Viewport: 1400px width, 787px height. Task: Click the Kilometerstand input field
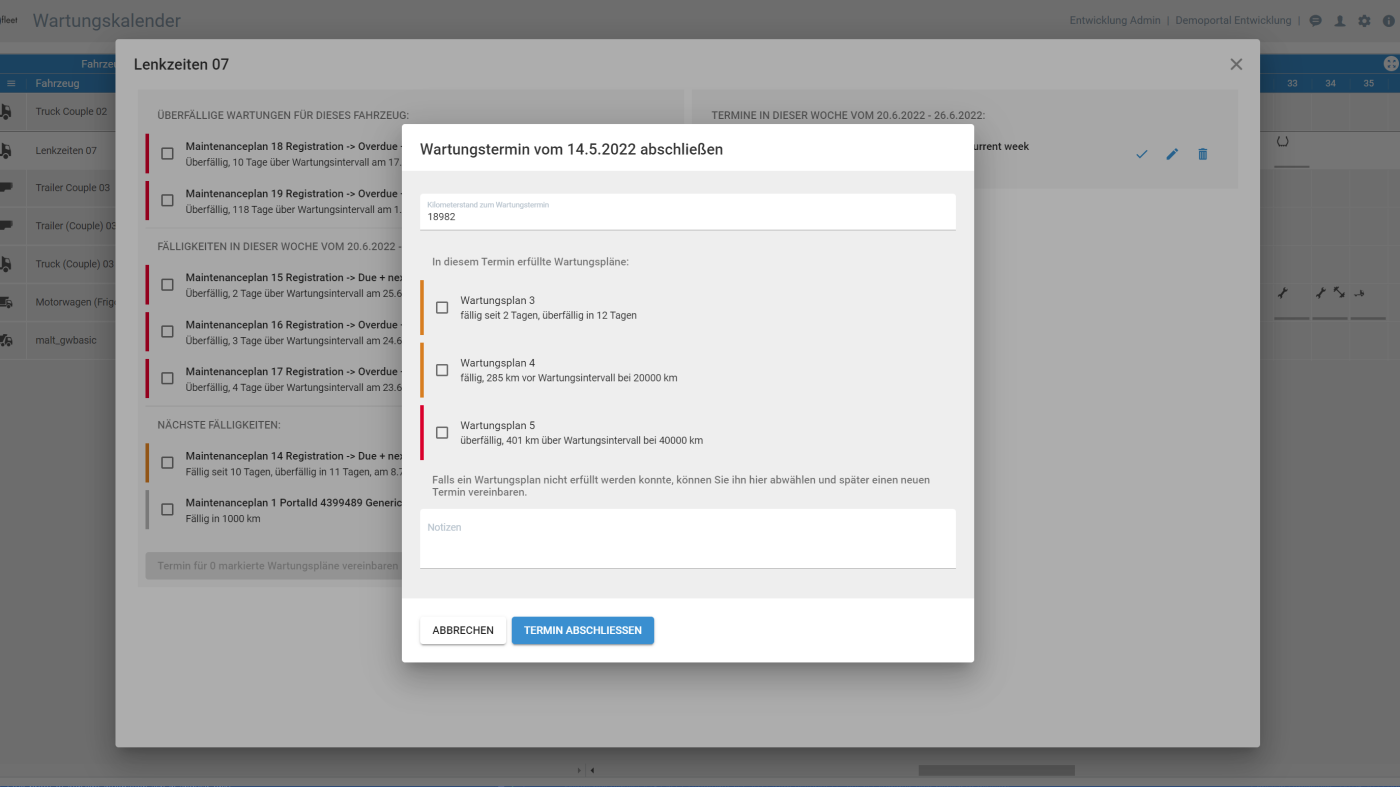coord(687,216)
